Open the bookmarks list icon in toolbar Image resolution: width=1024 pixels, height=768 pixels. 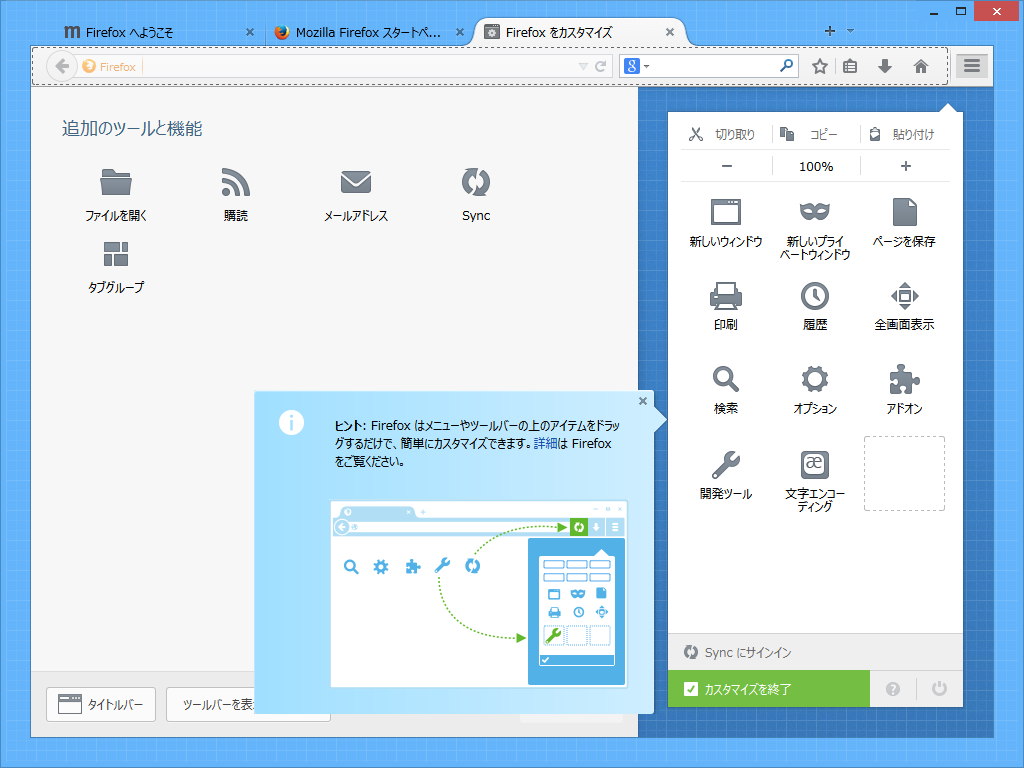(850, 66)
